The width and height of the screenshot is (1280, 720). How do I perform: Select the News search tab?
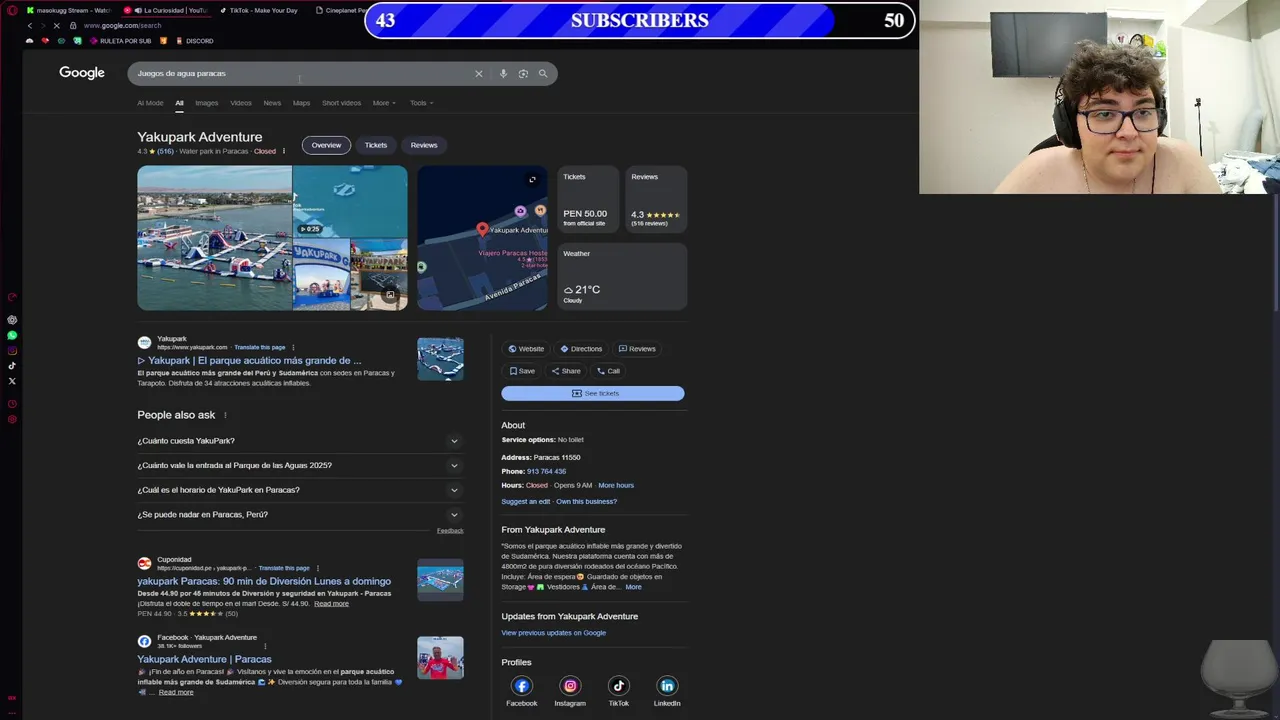[272, 103]
